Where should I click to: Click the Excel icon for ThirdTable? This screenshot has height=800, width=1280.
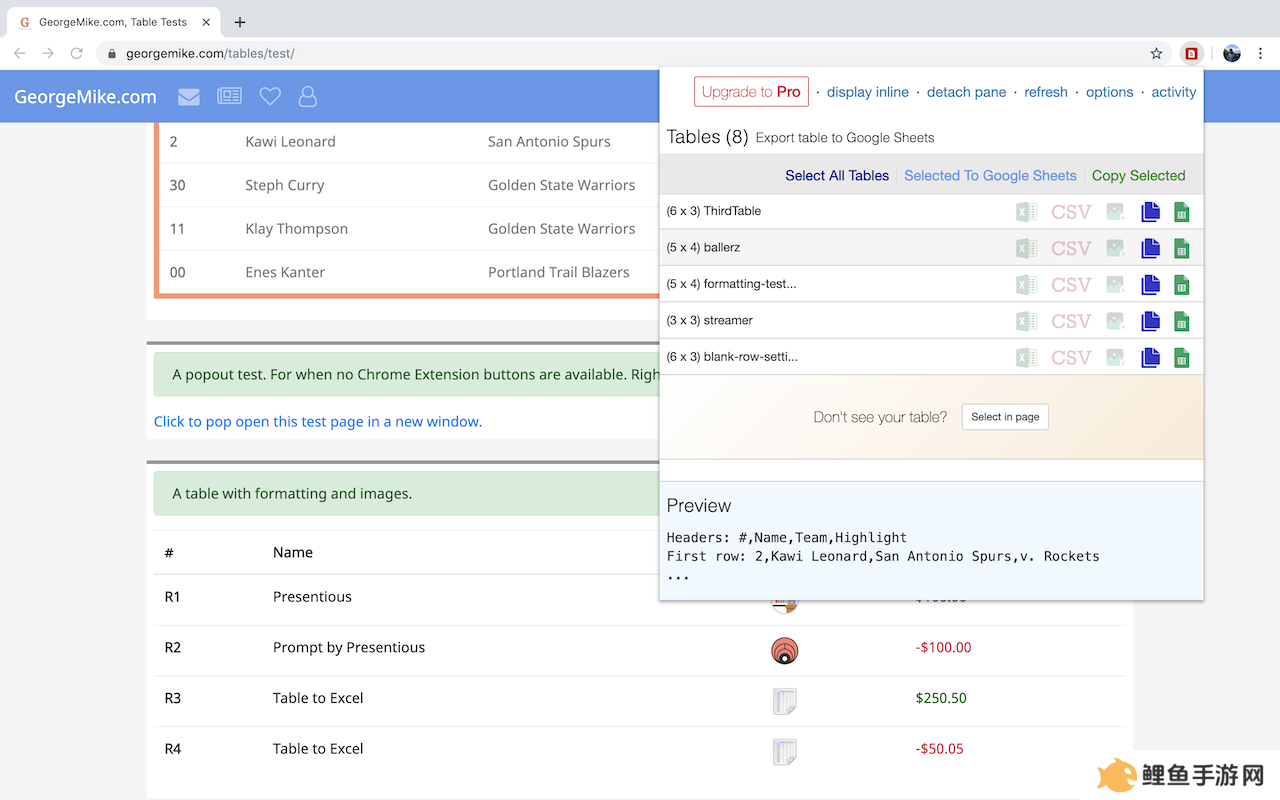click(1026, 212)
